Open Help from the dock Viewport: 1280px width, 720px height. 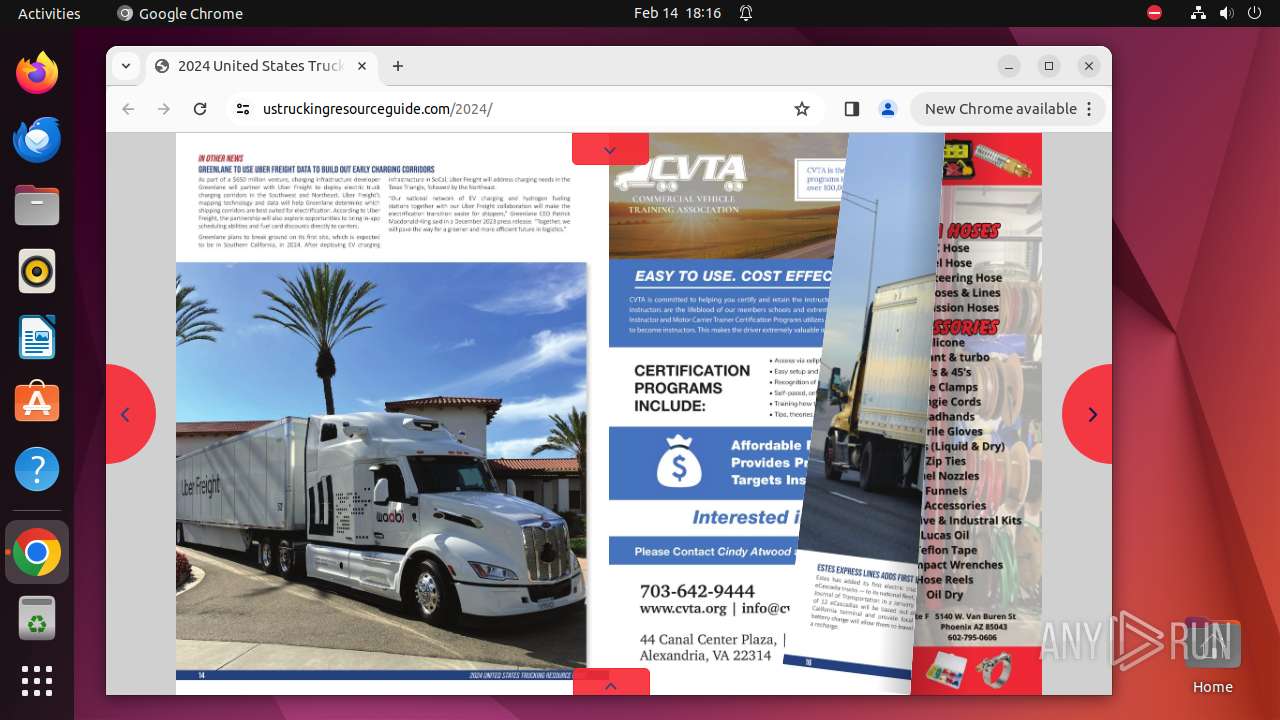point(37,469)
